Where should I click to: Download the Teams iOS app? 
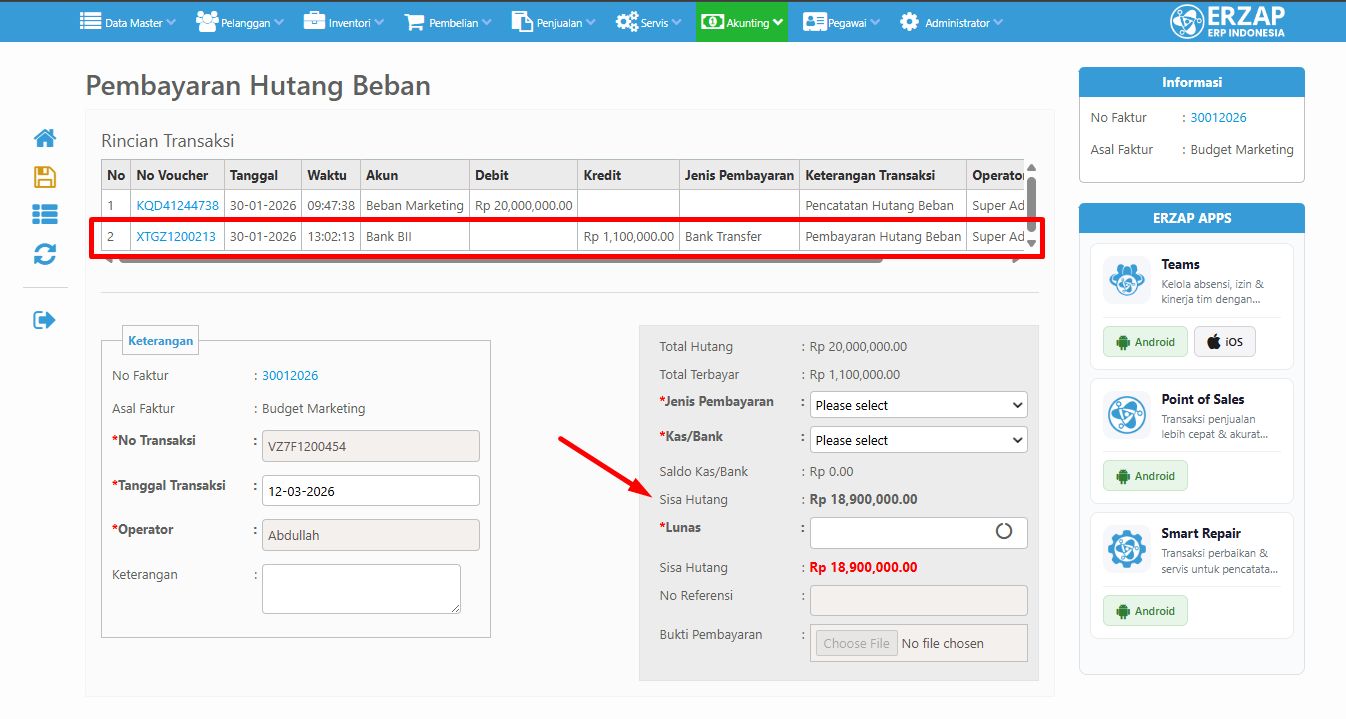pos(1224,342)
